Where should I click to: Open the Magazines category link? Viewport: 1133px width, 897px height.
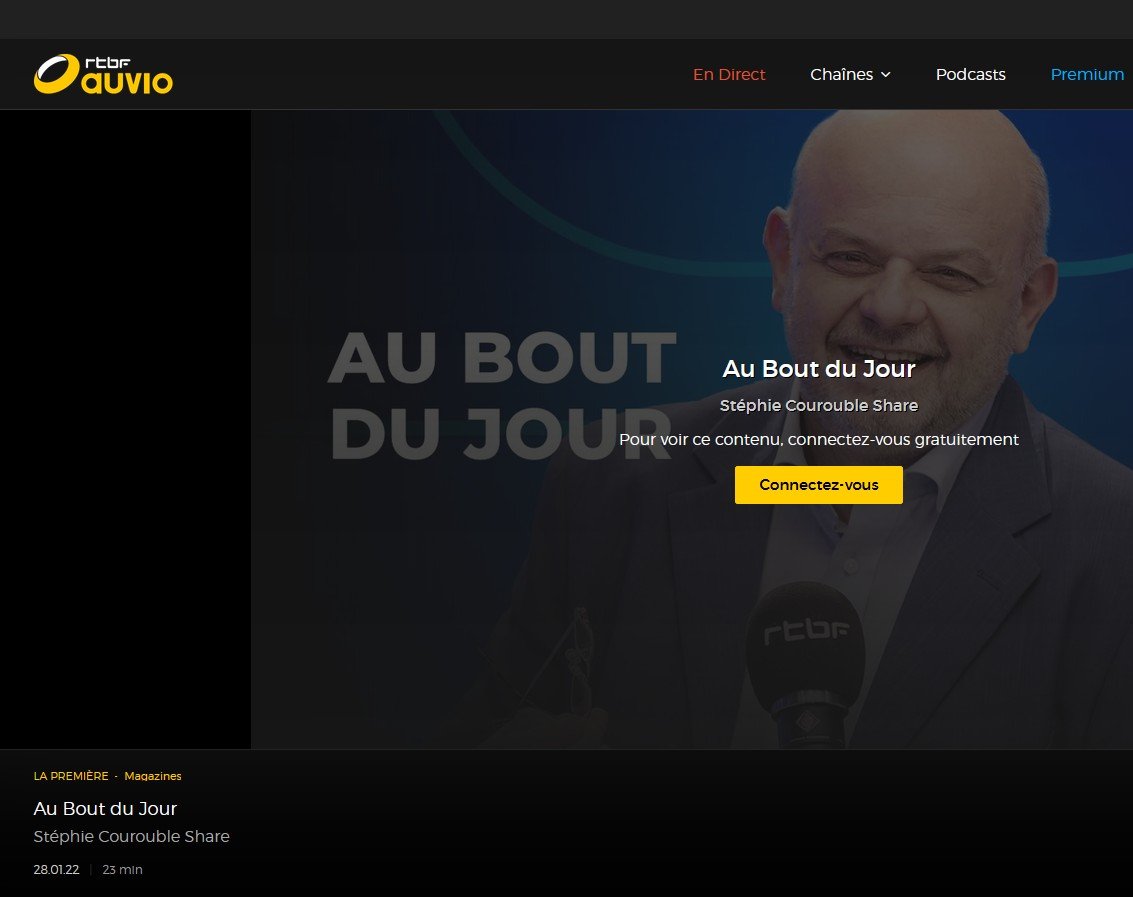[x=152, y=776]
